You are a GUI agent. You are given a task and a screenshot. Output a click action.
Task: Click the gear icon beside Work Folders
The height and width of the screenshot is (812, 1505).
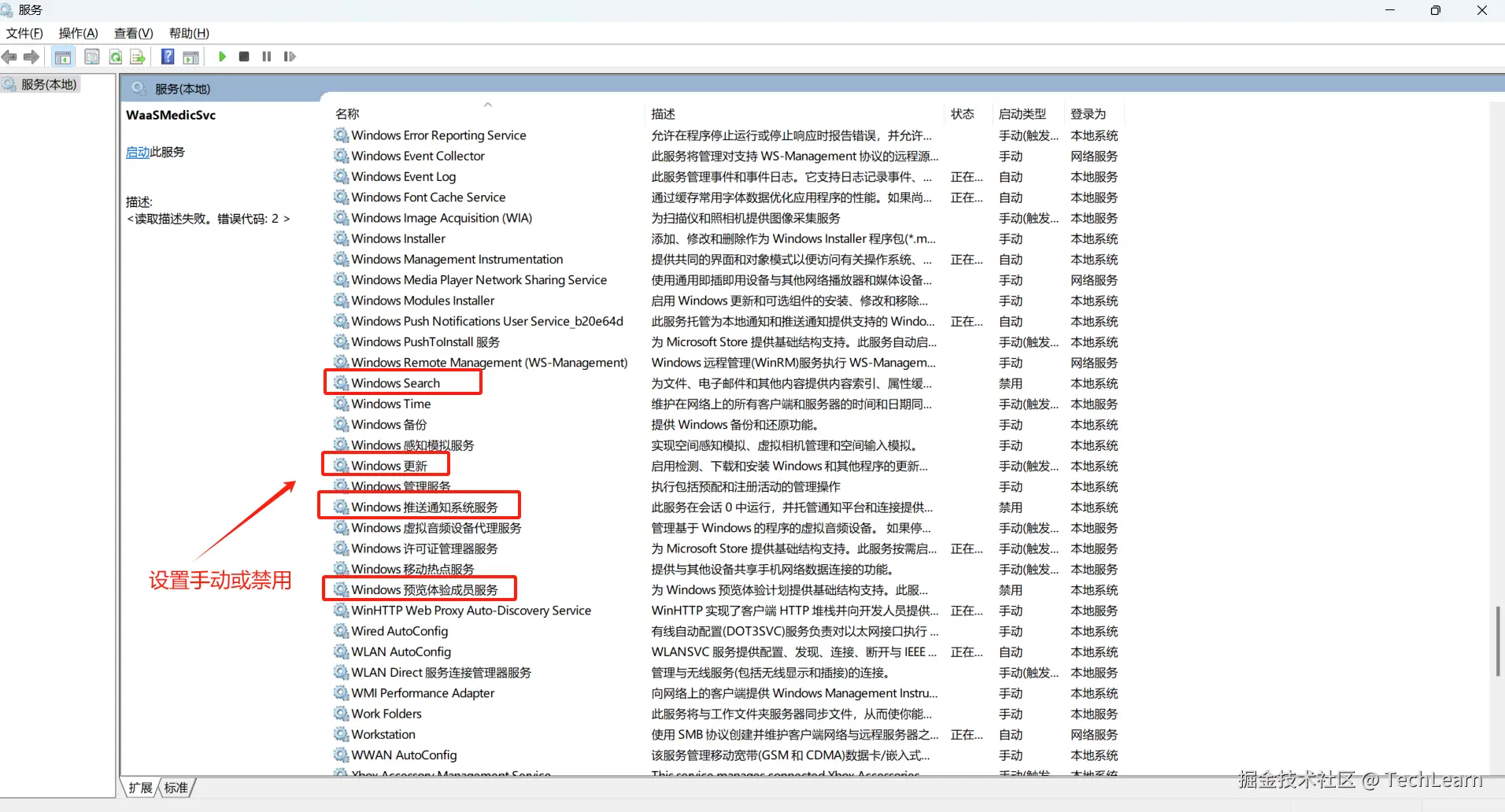(341, 714)
